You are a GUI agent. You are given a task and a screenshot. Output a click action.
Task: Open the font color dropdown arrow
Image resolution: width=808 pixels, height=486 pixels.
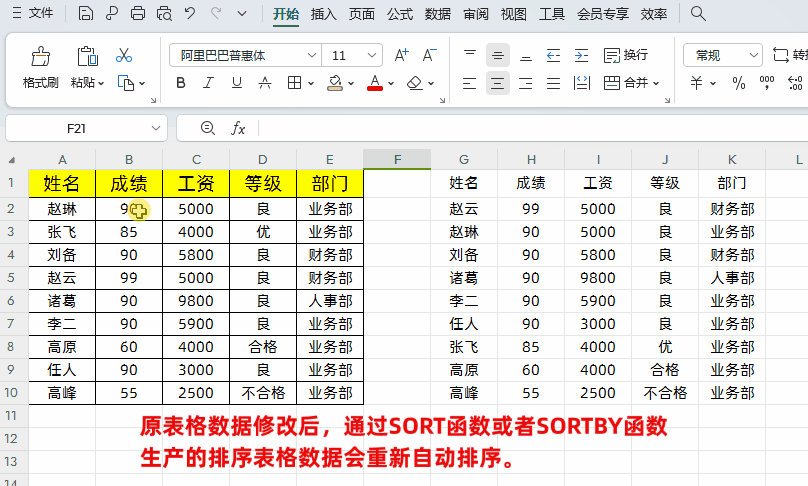tap(391, 83)
